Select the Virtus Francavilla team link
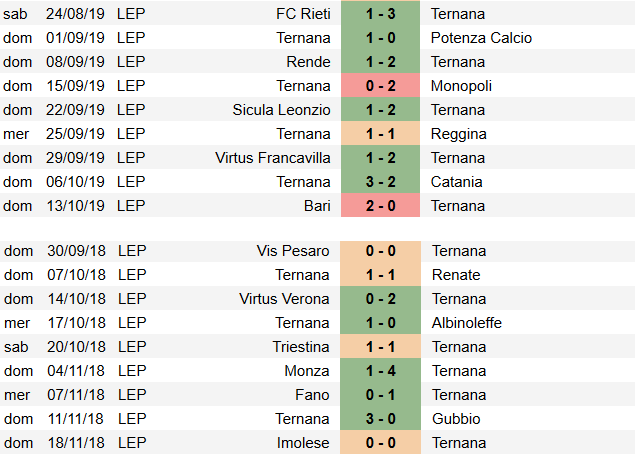Screen dimensions: 635x454 click(273, 158)
